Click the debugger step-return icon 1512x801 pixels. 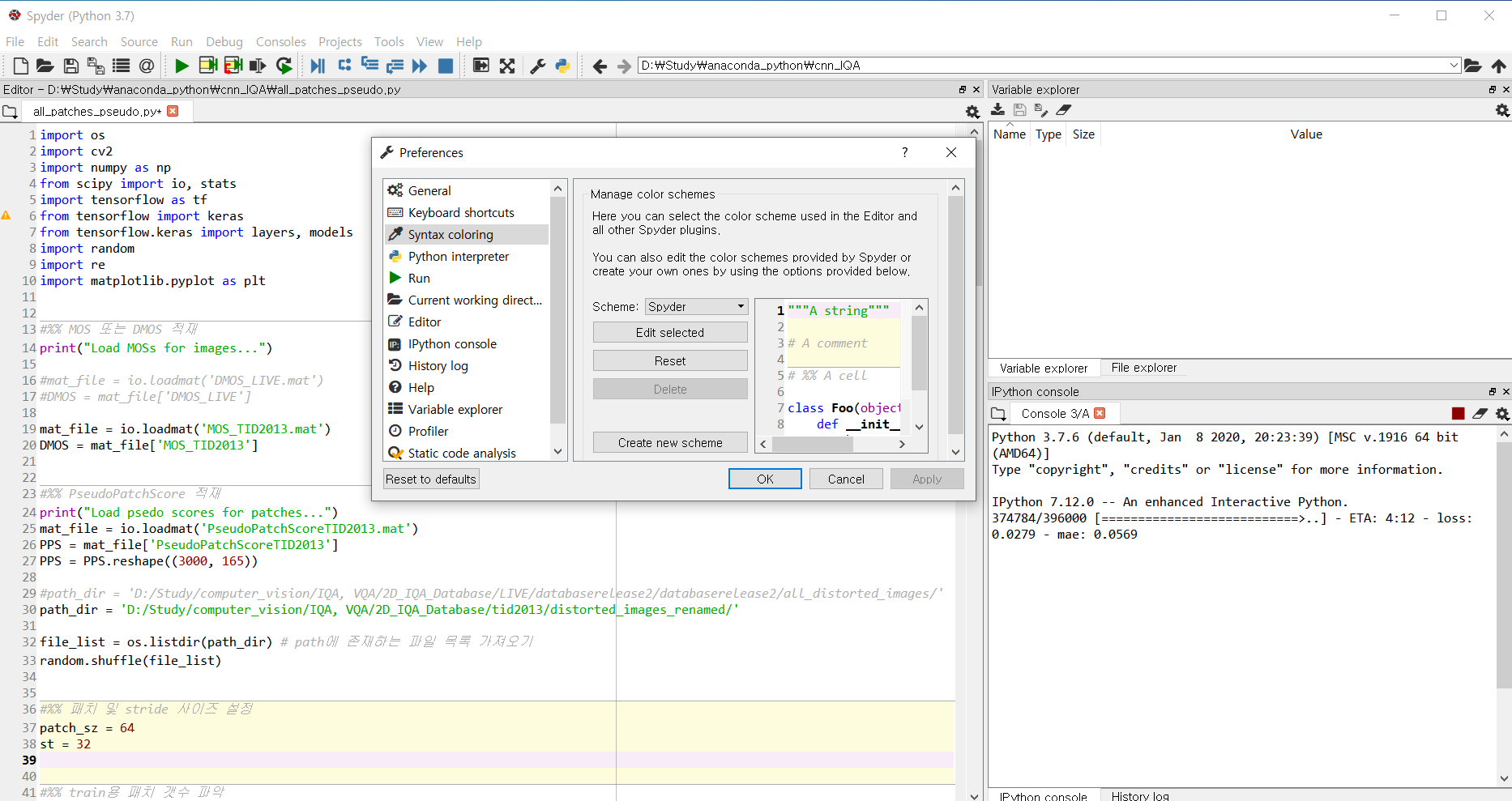point(395,66)
